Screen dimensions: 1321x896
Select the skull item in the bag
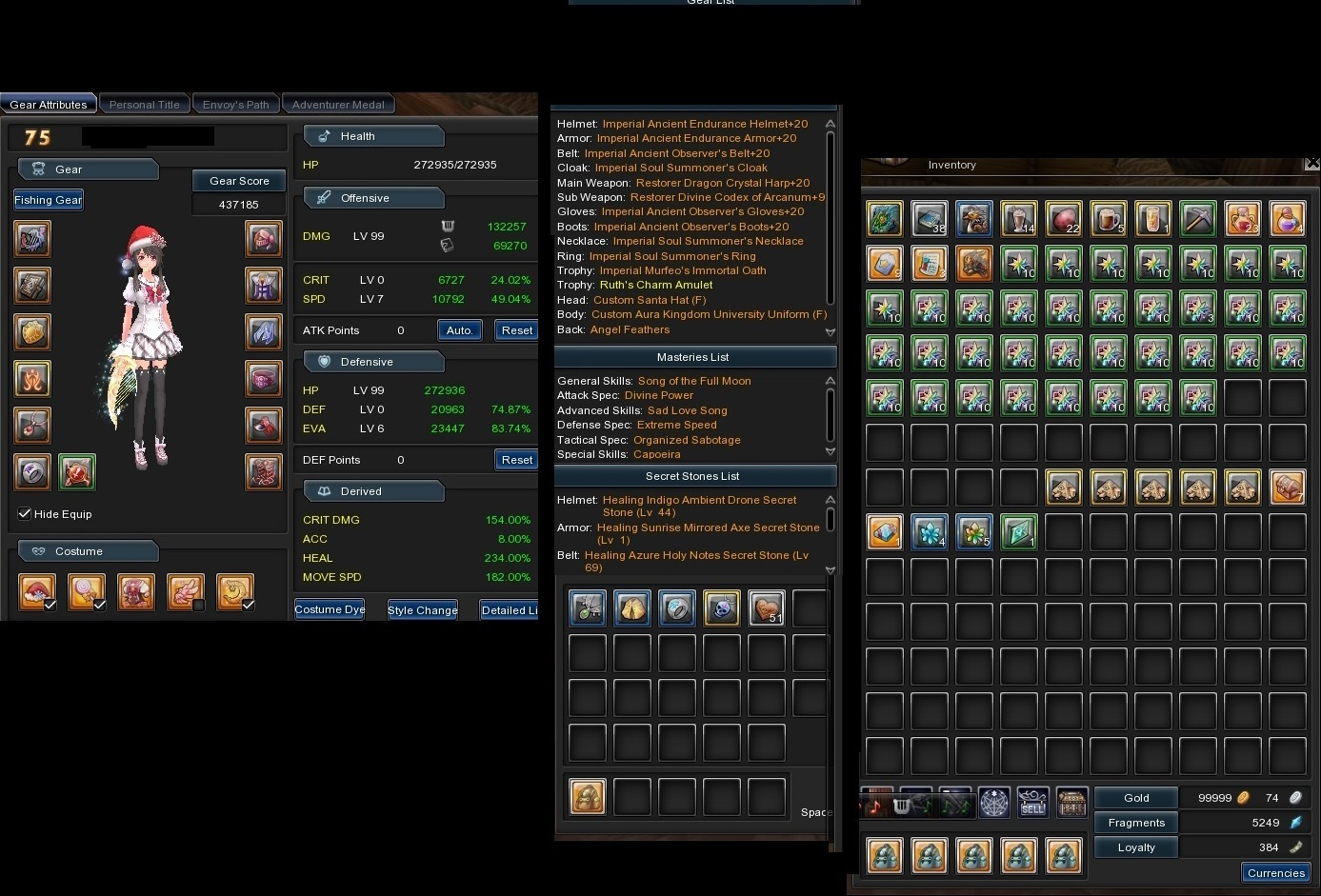point(722,608)
